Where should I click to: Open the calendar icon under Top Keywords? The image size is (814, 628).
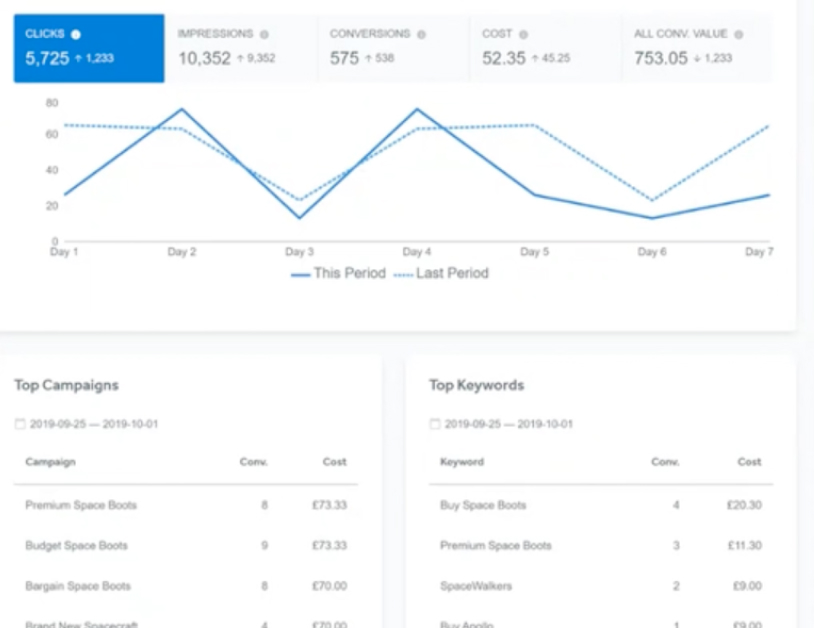435,424
